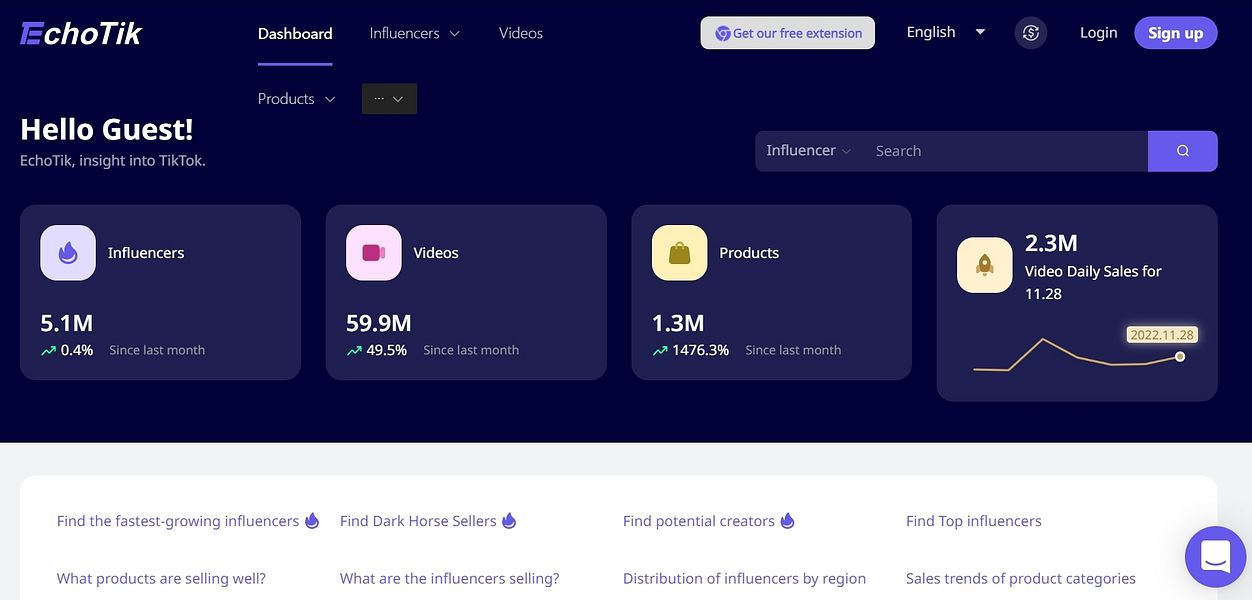The width and height of the screenshot is (1252, 600).
Task: Click the 1476.3% growth figure
Action: pos(701,350)
